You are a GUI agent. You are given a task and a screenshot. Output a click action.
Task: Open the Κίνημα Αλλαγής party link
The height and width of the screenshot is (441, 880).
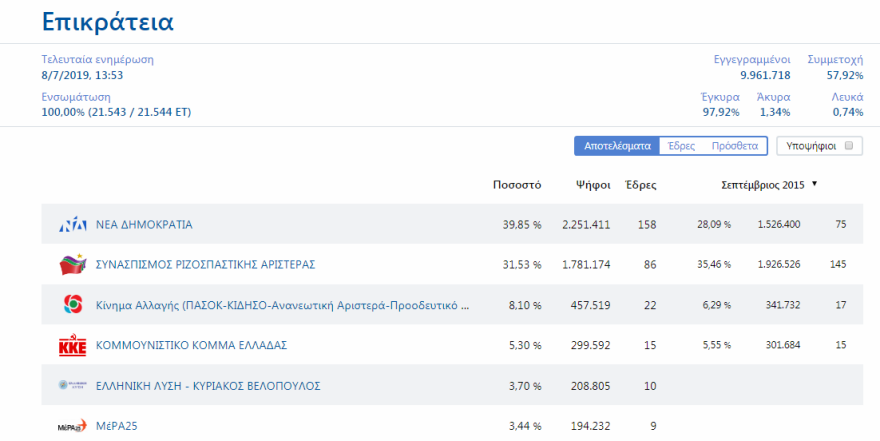(281, 305)
